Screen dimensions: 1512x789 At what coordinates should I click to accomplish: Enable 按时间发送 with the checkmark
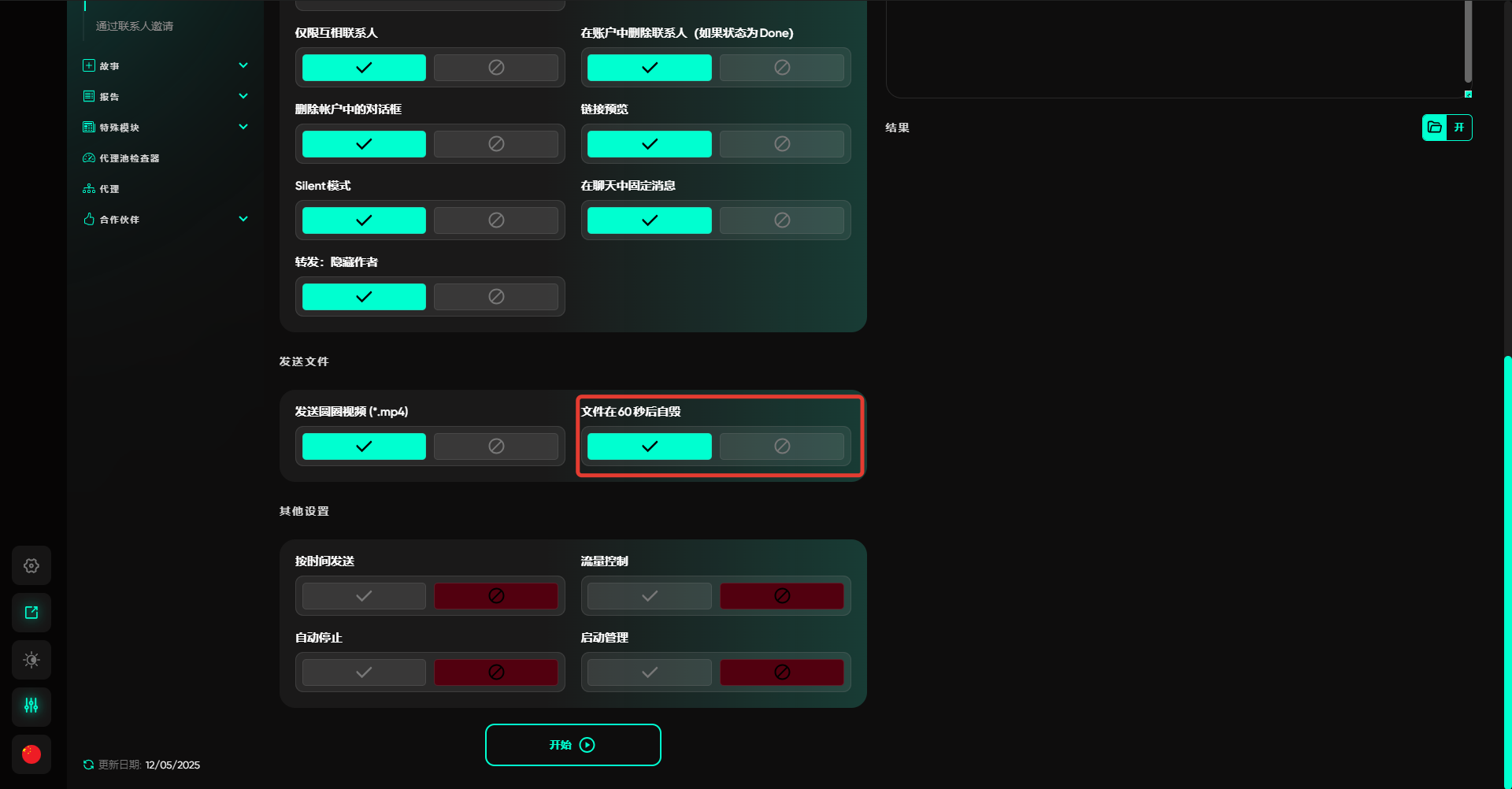tap(364, 596)
